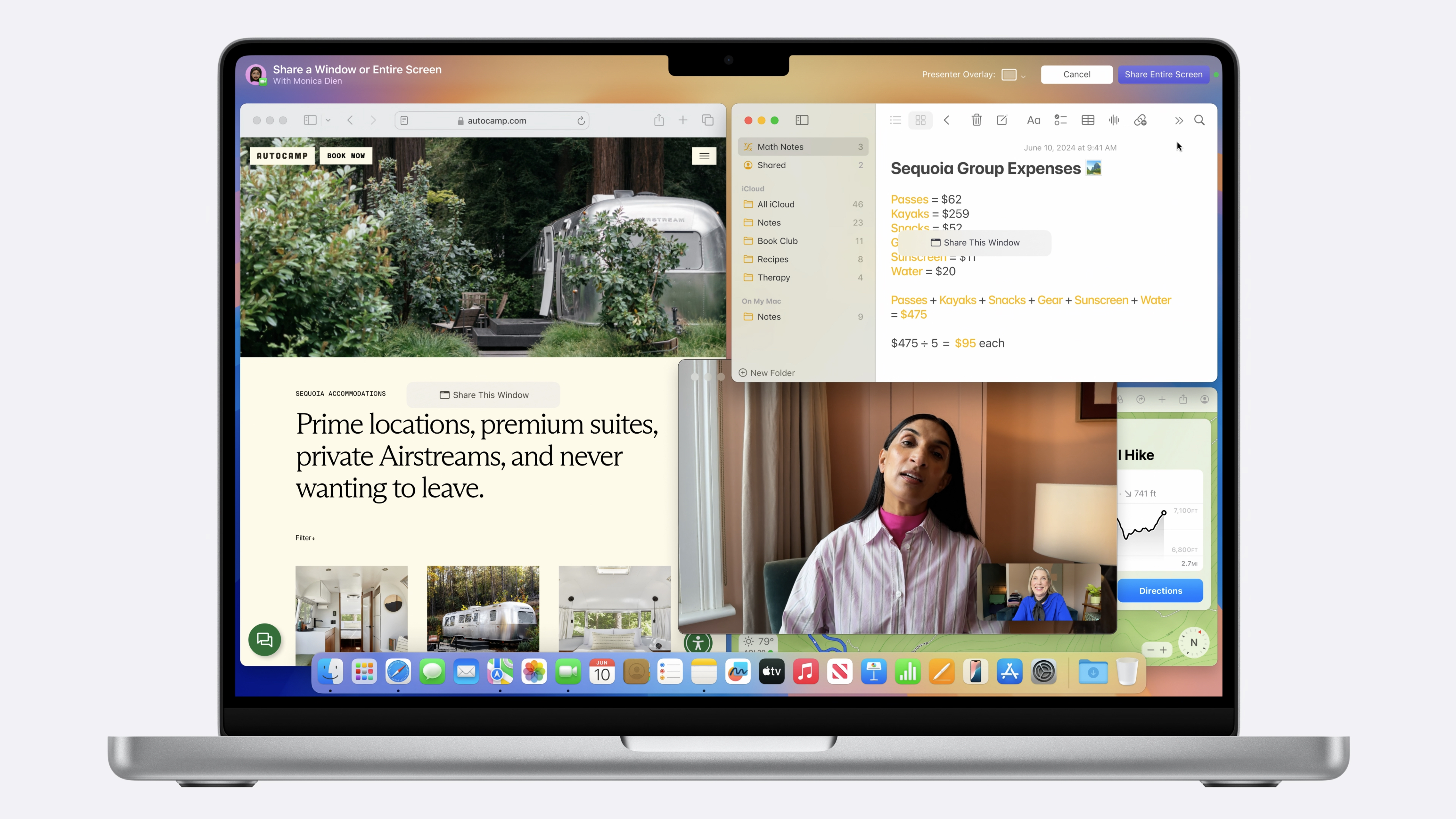Viewport: 1456px width, 819px height.
Task: Expand the Book Club notes folder
Action: [778, 240]
